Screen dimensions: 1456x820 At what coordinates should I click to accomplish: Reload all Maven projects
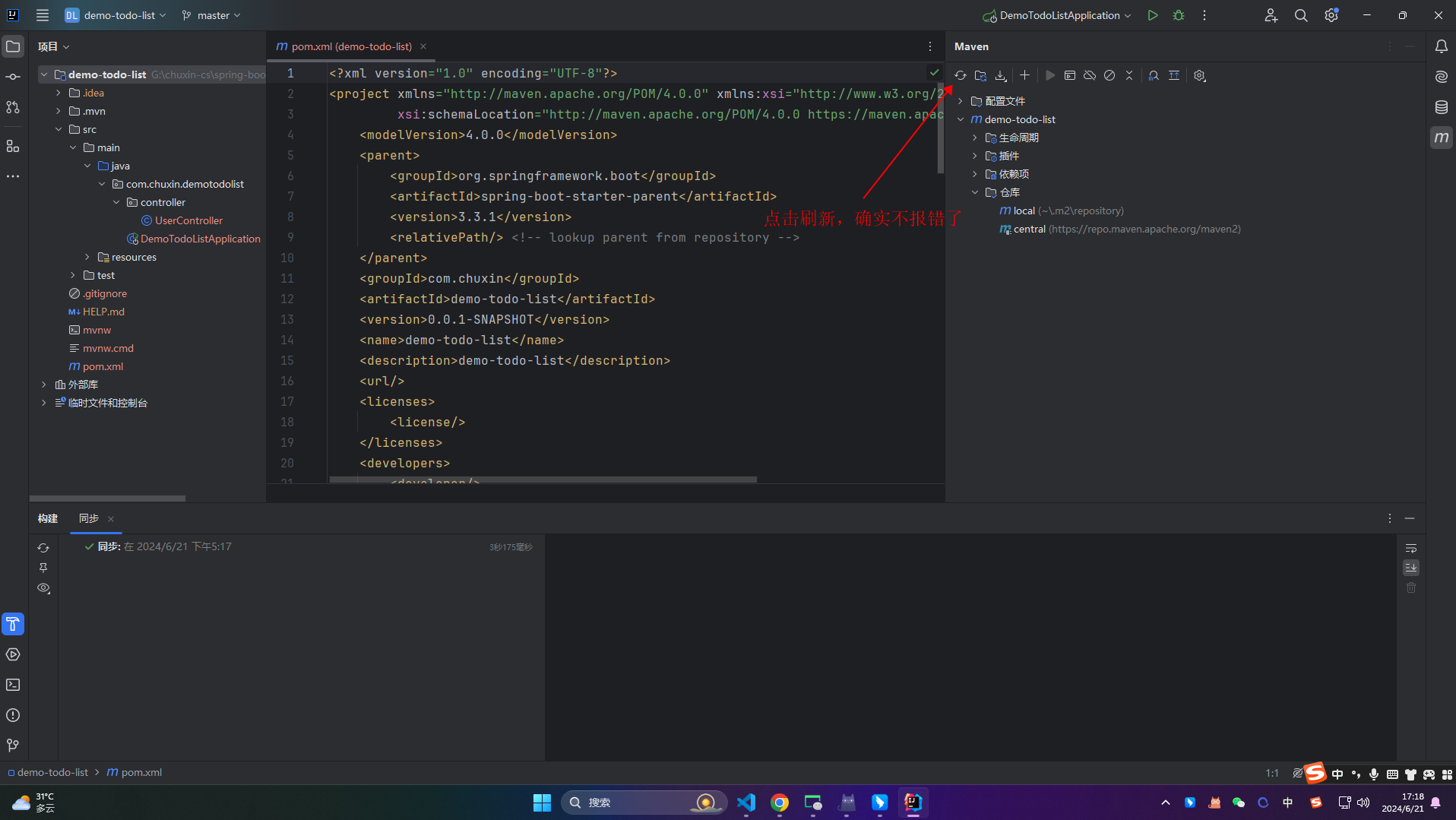(x=961, y=75)
